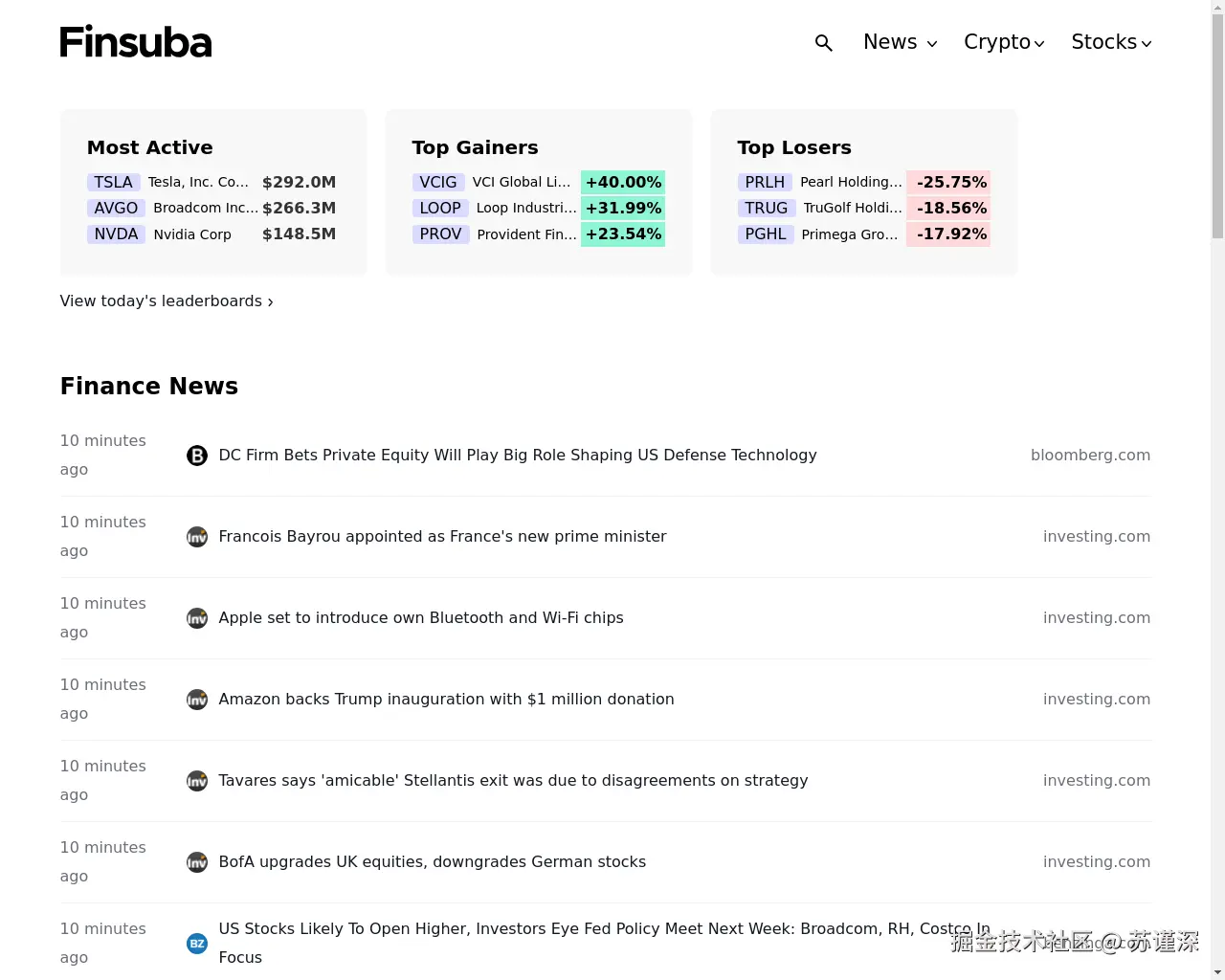Expand the Crypto dropdown menu
This screenshot has width=1225, height=980.
[1004, 42]
